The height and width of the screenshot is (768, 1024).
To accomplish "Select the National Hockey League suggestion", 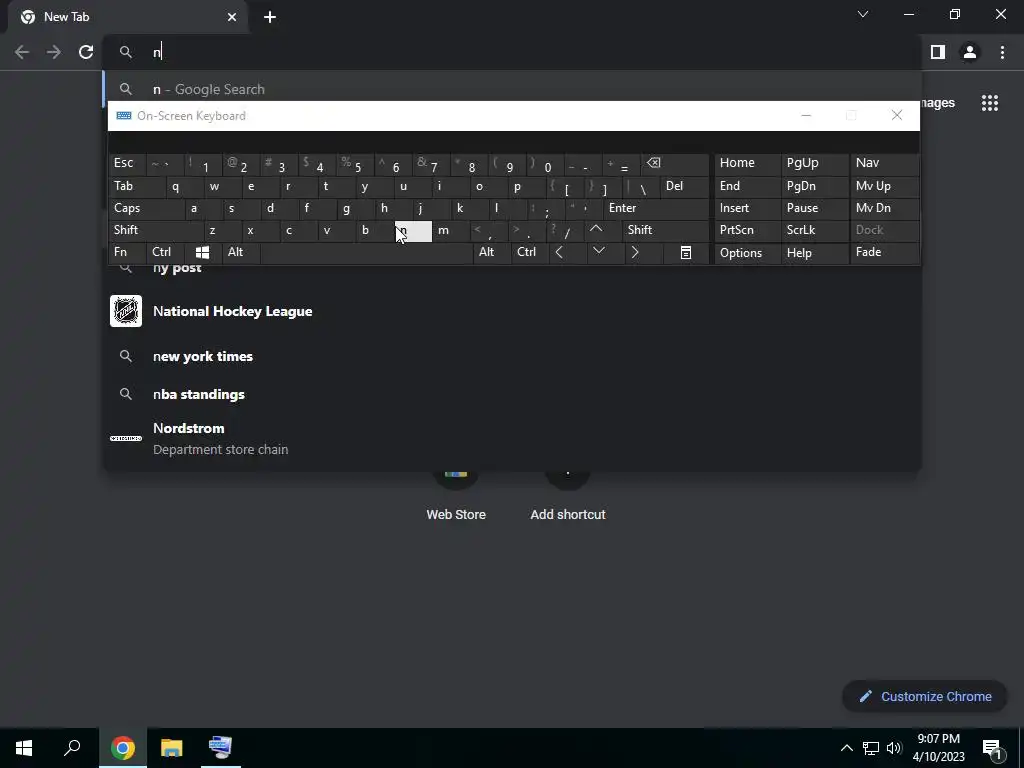I will [513, 312].
